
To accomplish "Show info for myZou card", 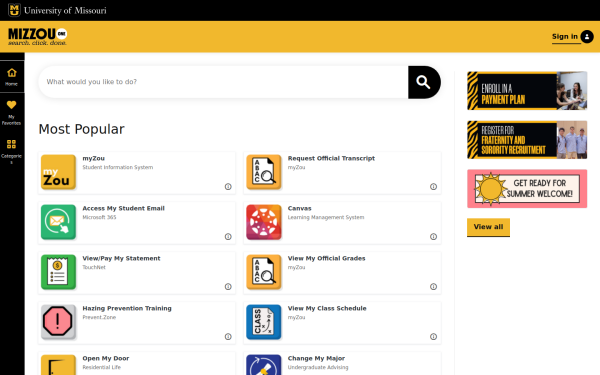I will (228, 187).
